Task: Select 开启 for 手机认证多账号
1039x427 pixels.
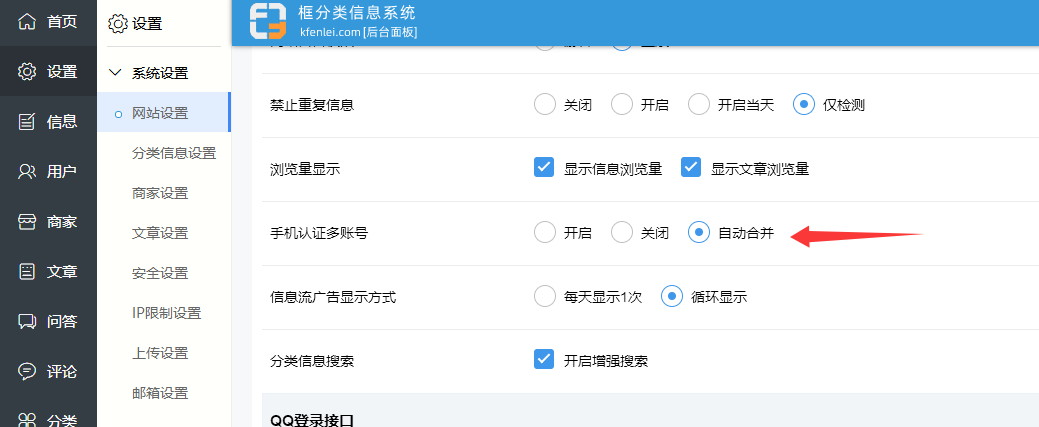Action: [544, 233]
